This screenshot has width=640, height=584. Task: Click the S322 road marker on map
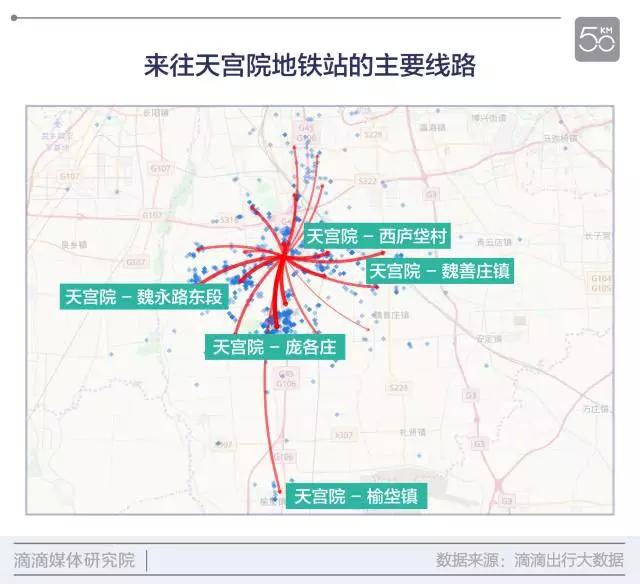pyautogui.click(x=367, y=180)
